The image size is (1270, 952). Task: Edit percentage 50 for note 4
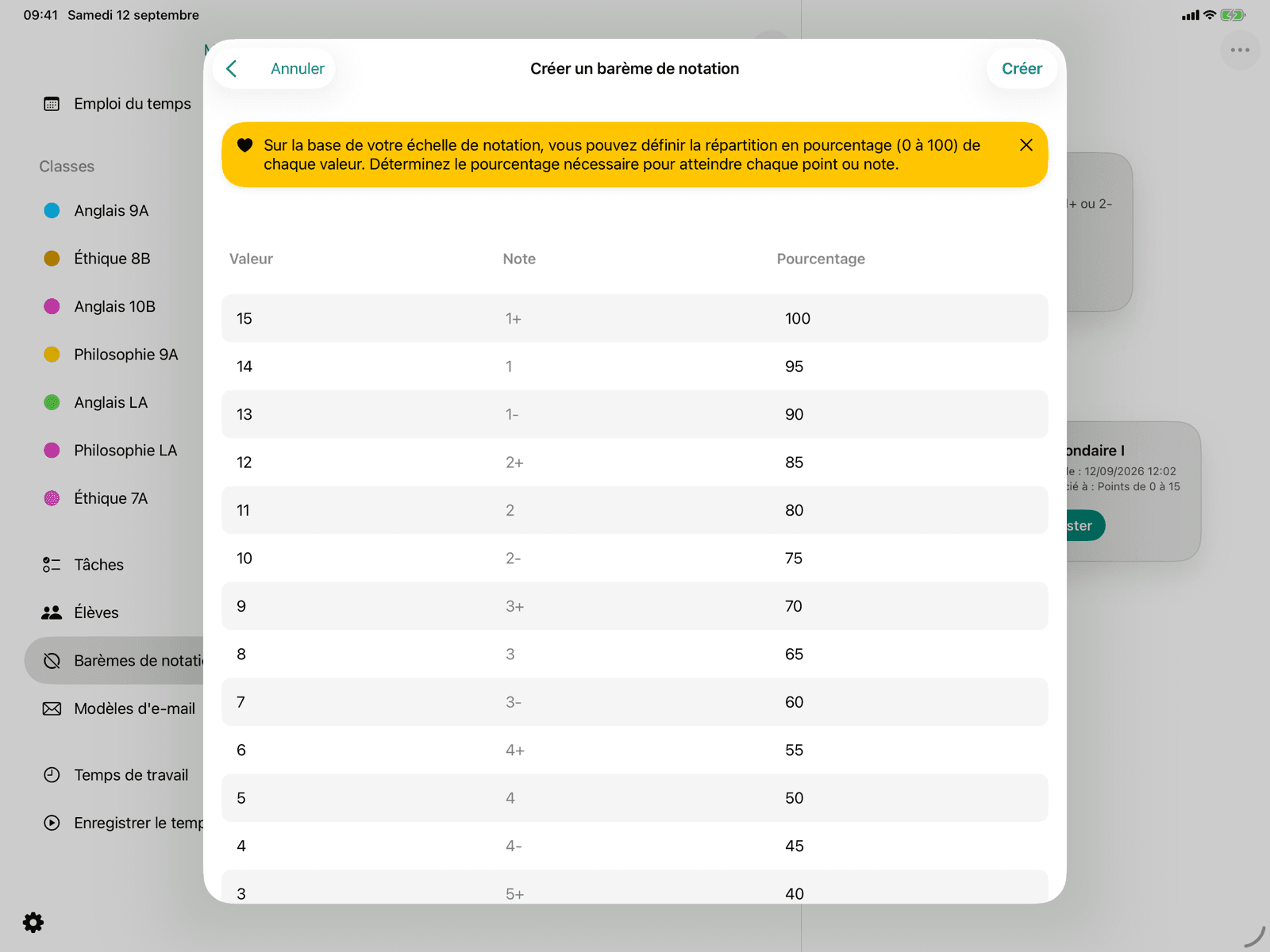pos(795,798)
